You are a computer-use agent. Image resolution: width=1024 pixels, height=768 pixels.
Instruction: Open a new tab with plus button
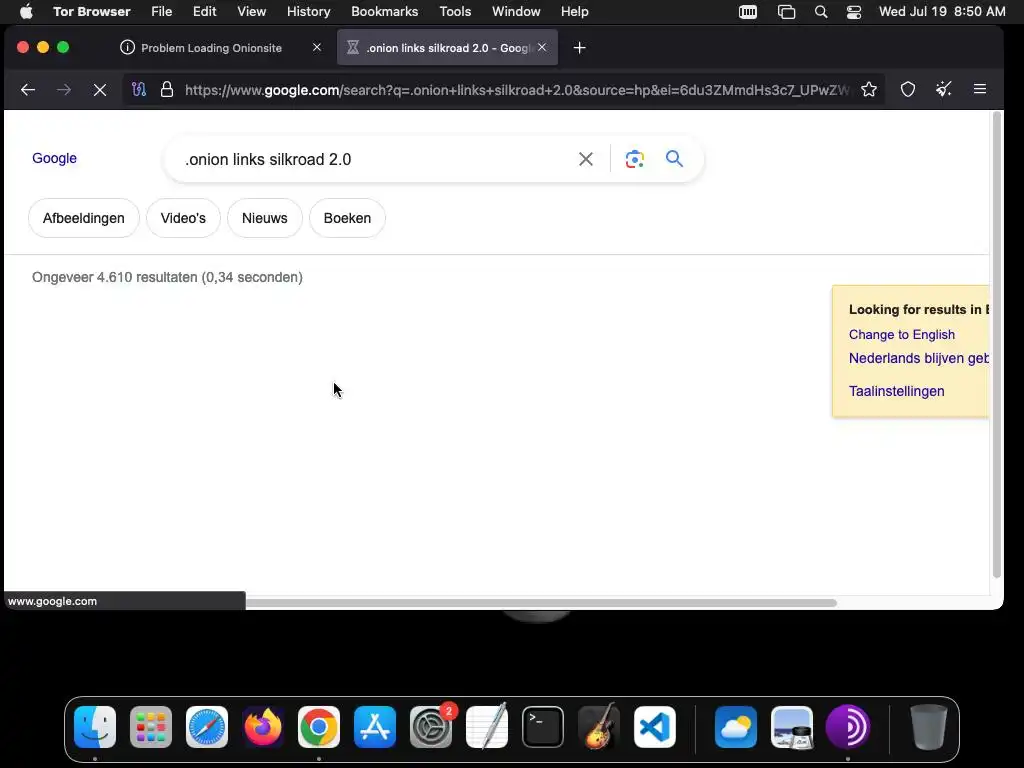[579, 48]
